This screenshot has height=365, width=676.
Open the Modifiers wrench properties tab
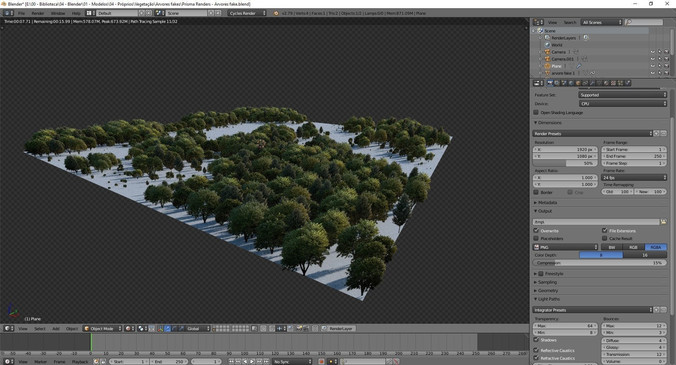[x=592, y=83]
